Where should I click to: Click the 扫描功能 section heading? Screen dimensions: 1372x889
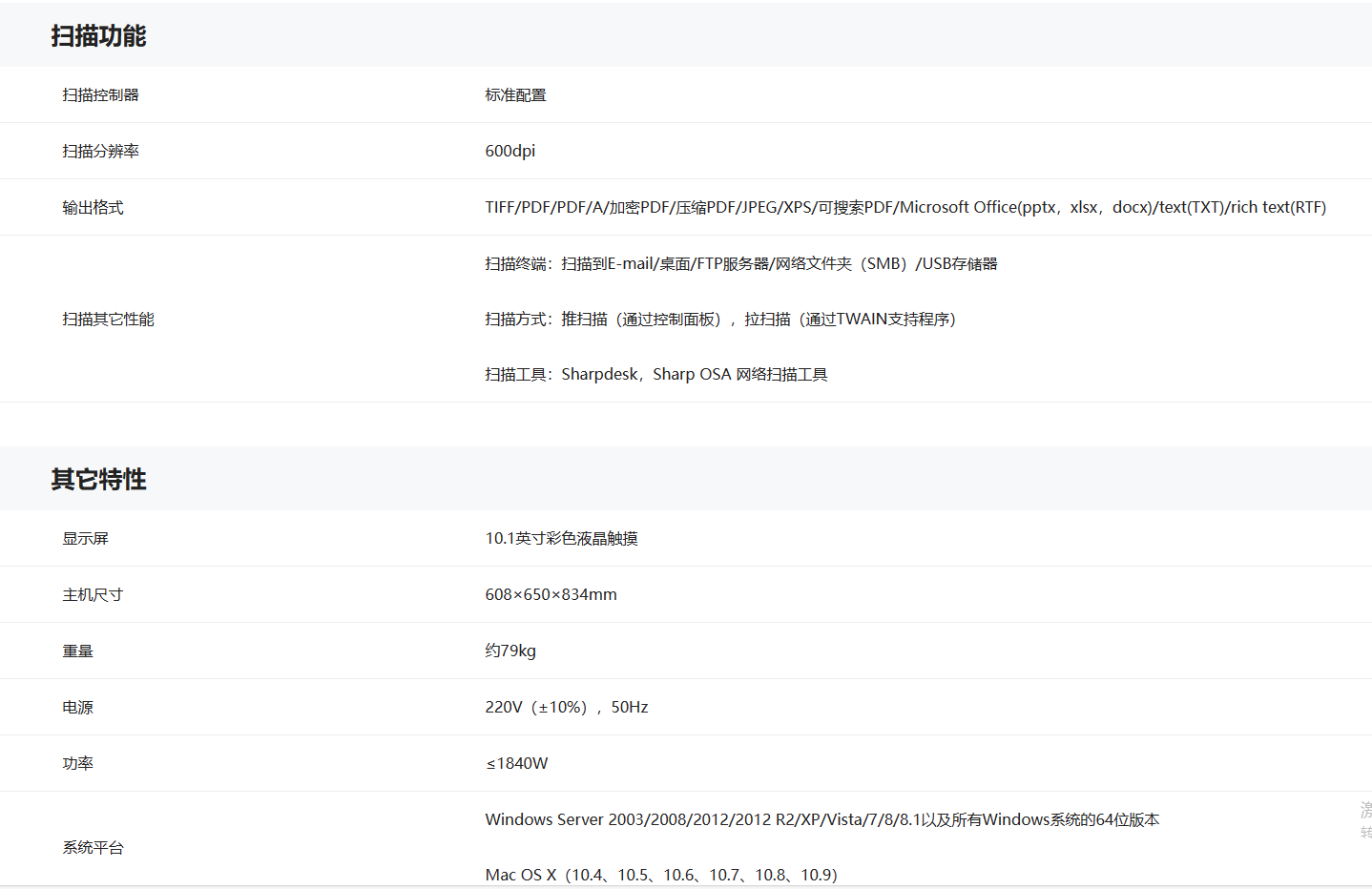tap(98, 36)
